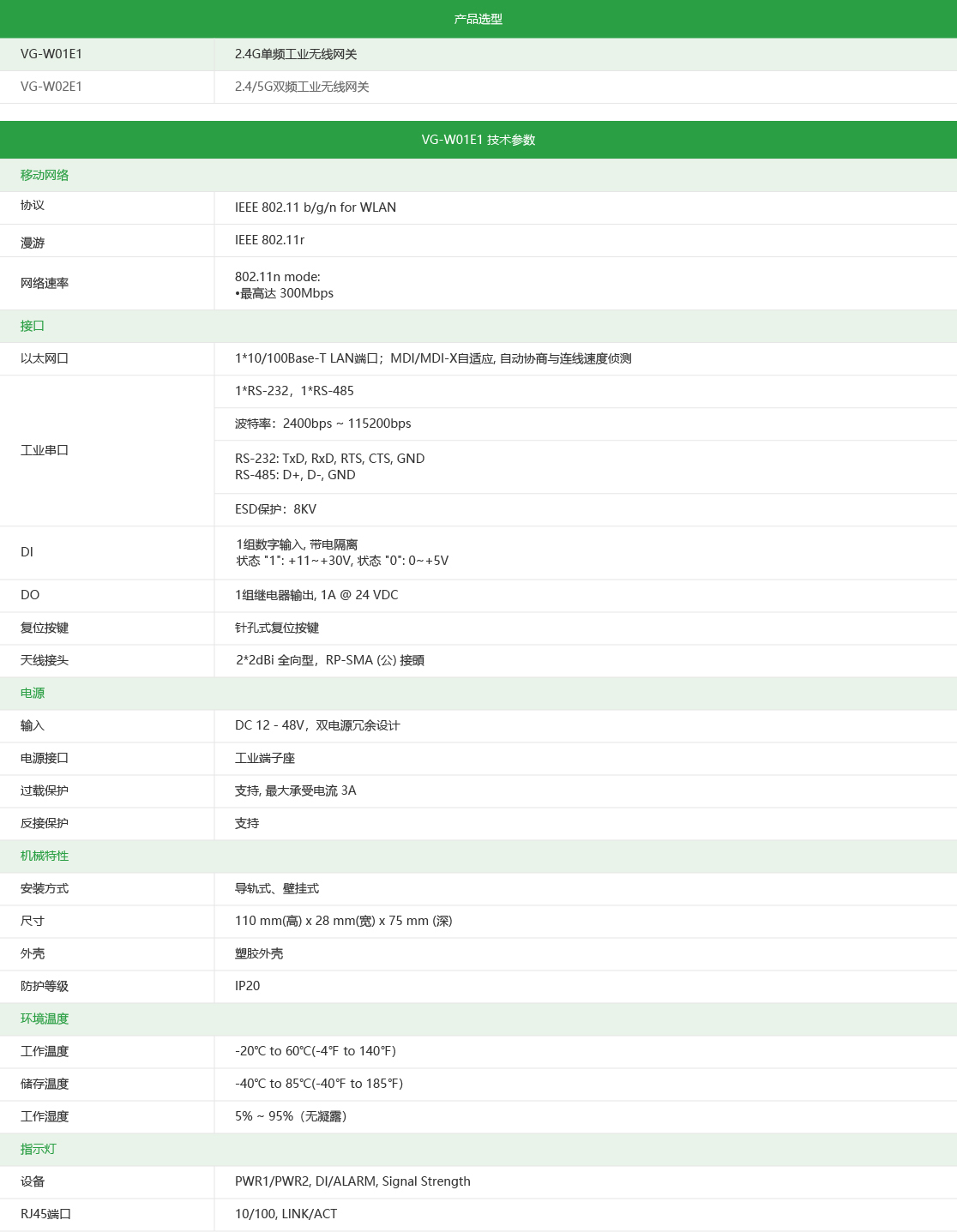The height and width of the screenshot is (1232, 957).
Task: Click the '产品选型' table header
Action: (x=478, y=19)
